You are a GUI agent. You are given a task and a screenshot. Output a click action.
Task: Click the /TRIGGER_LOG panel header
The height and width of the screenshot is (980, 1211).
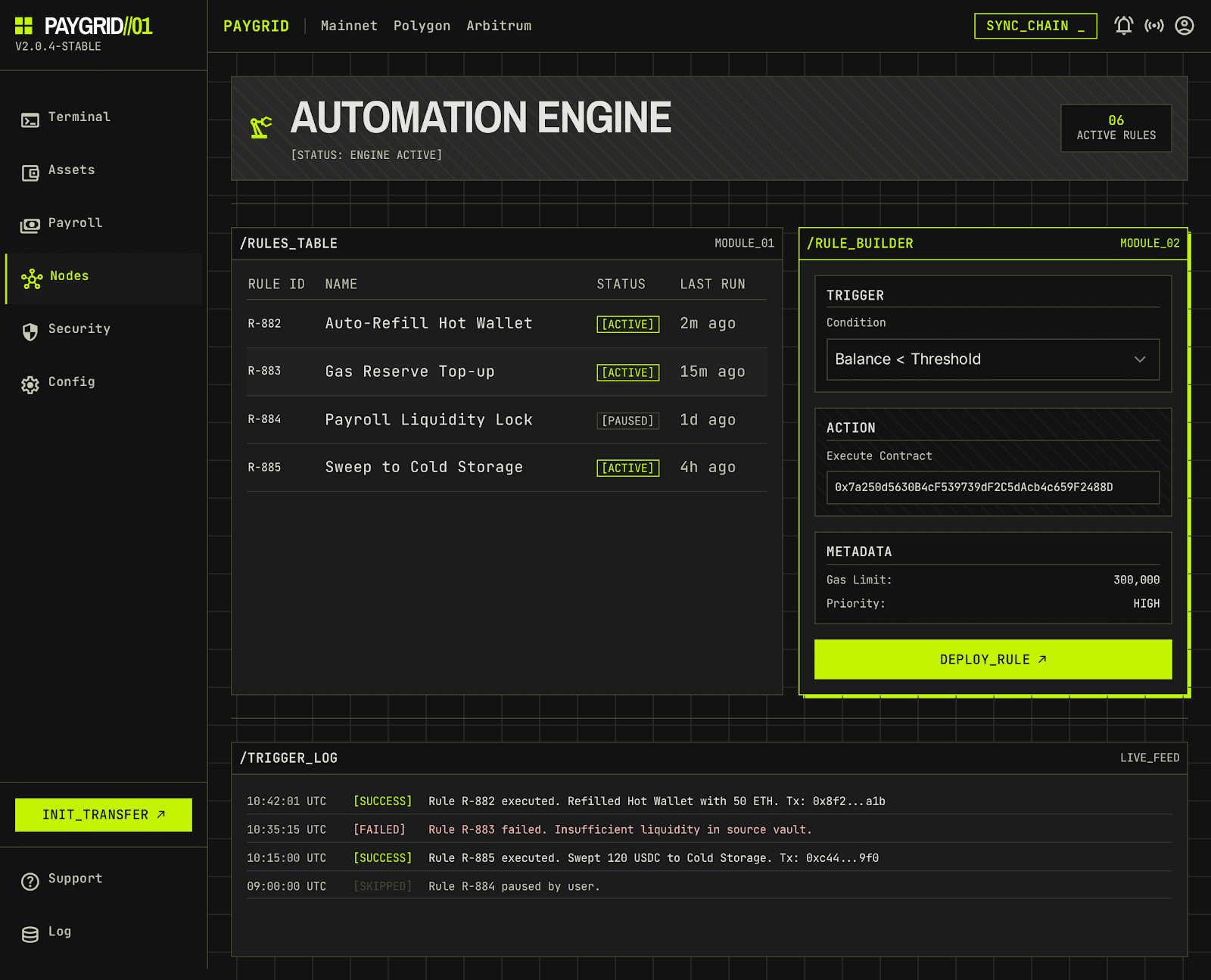(x=709, y=758)
